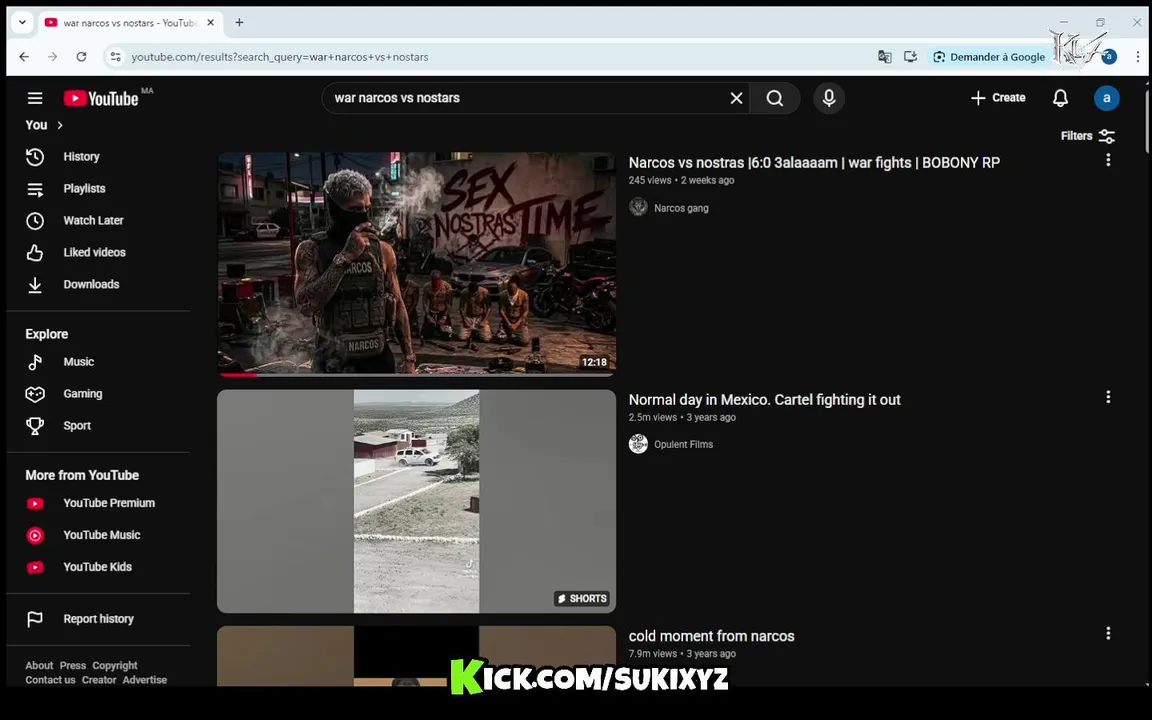Image resolution: width=1152 pixels, height=720 pixels.
Task: Start voice search with microphone
Action: (x=829, y=98)
